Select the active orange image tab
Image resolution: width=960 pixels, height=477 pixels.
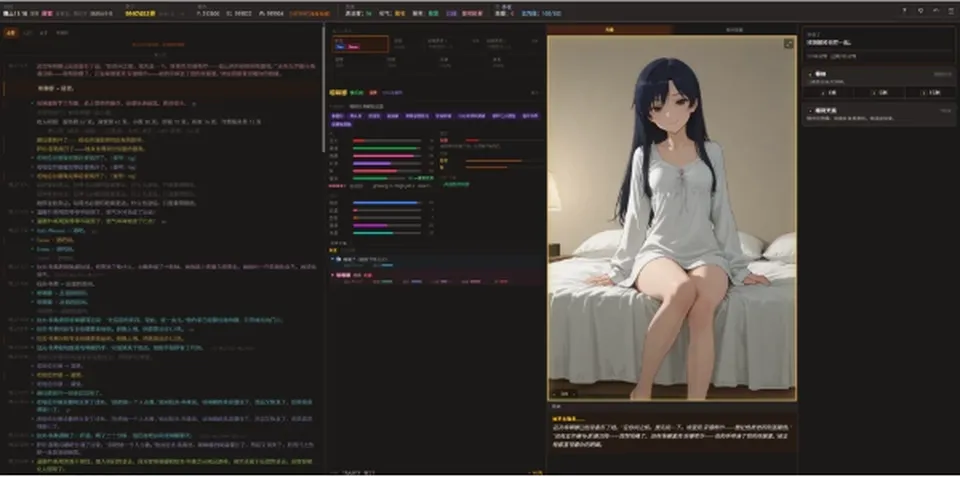[x=609, y=29]
